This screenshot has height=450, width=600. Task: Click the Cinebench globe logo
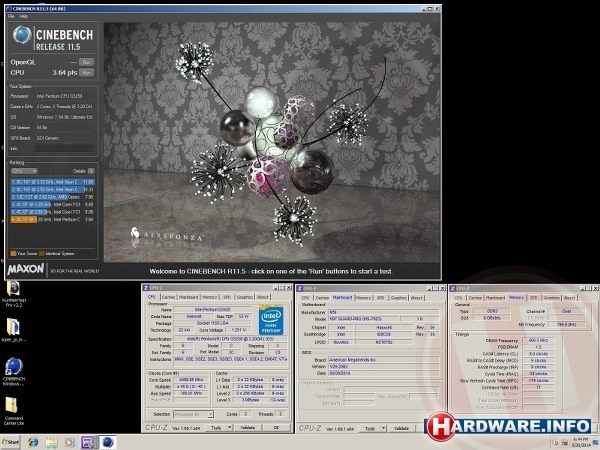(22, 35)
